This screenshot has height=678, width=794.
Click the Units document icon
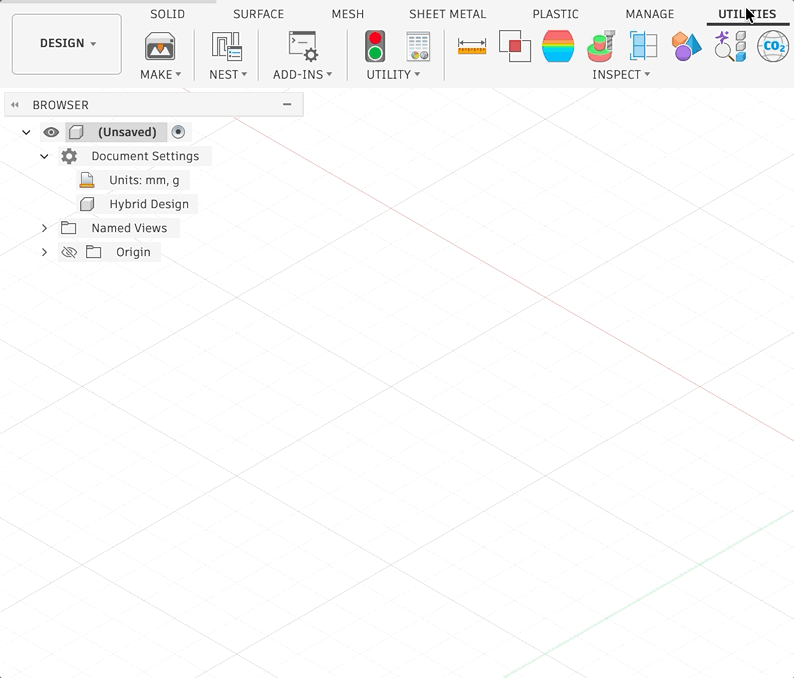87,180
